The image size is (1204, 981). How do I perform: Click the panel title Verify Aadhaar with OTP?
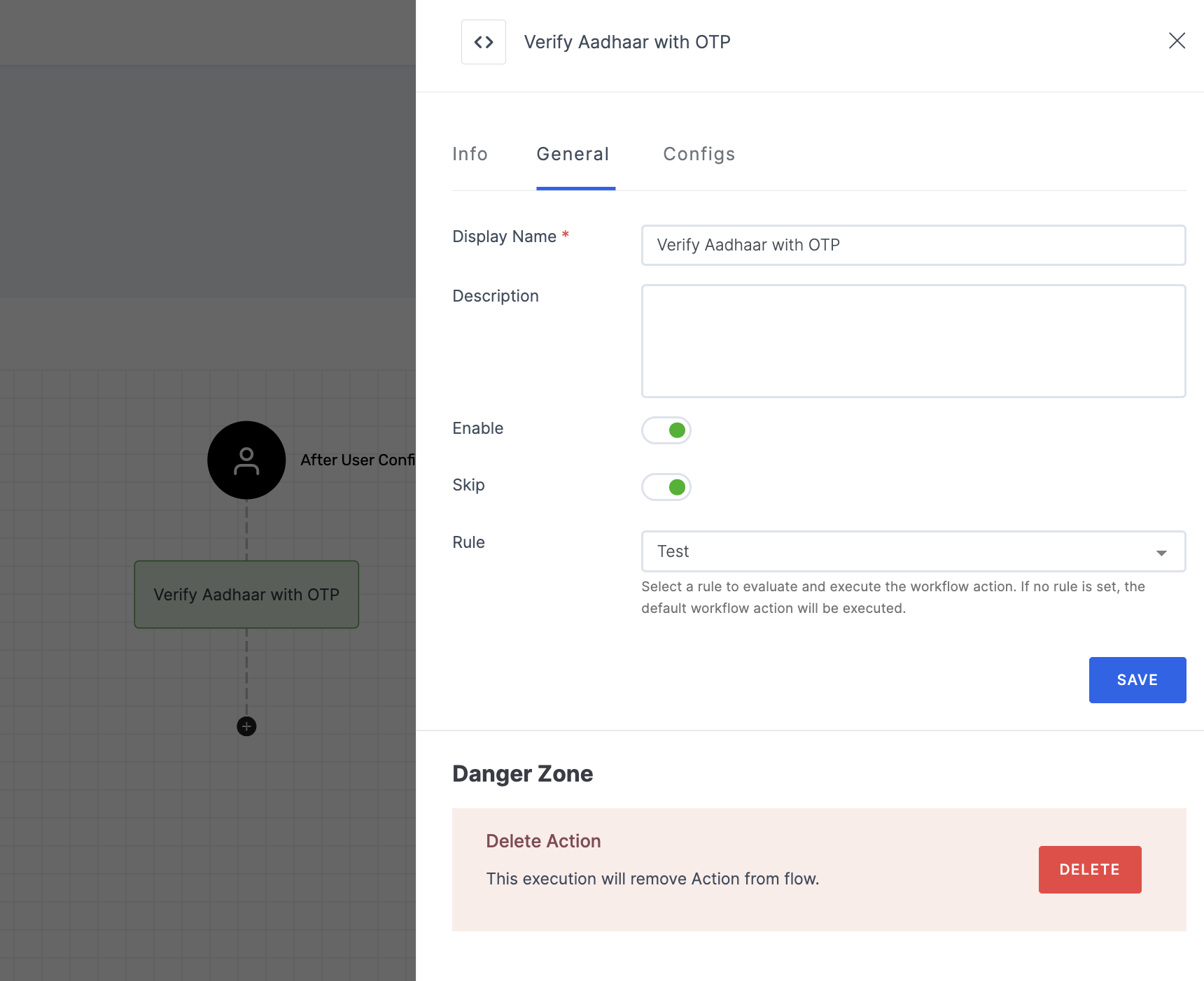tap(627, 42)
